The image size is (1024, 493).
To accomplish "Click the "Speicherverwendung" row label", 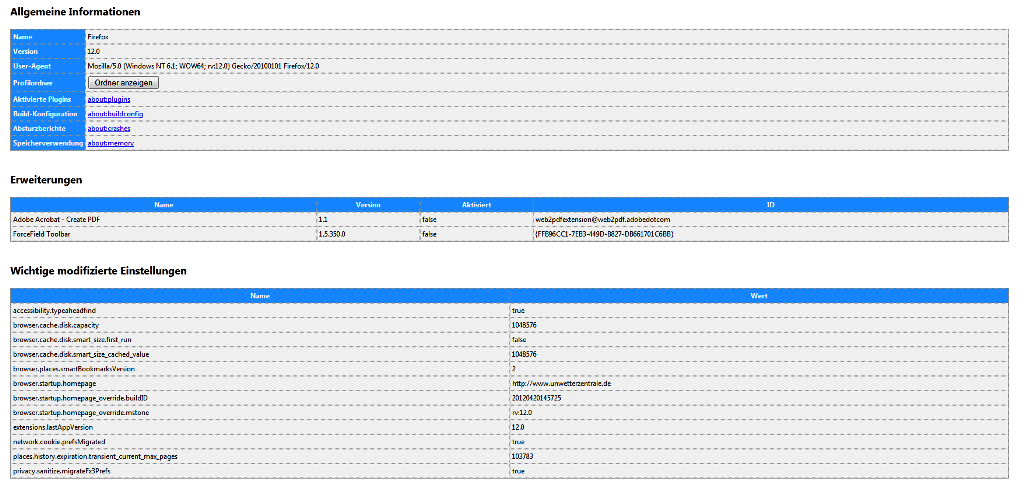I will click(x=48, y=143).
